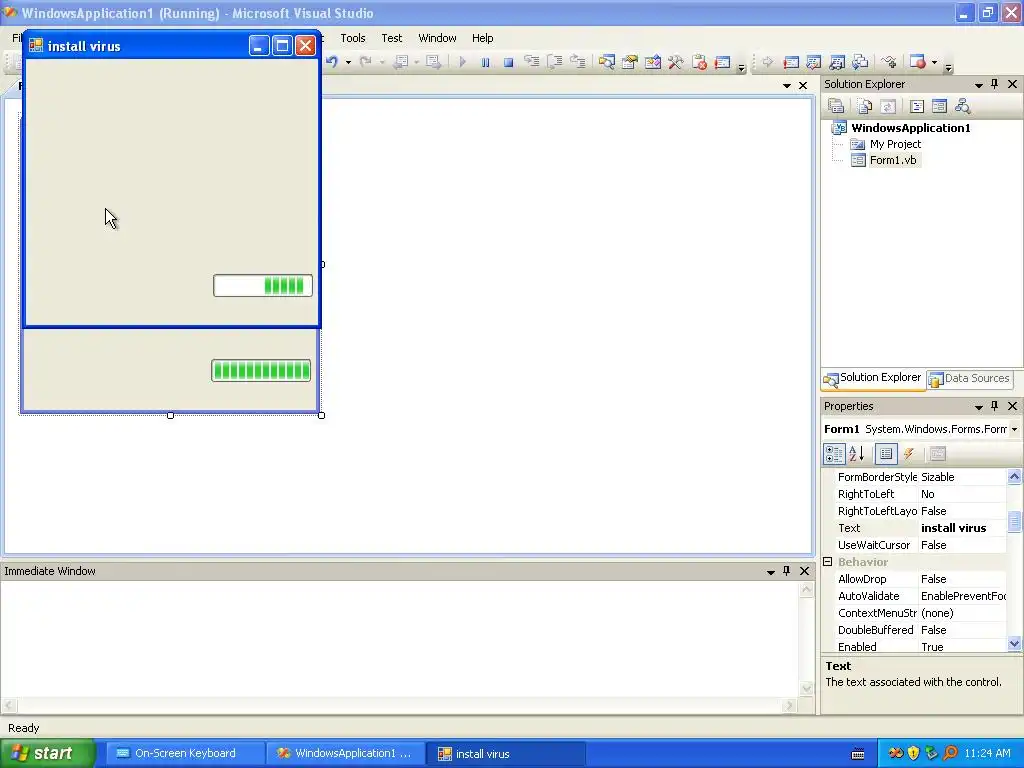The image size is (1024, 768).
Task: Open breakpoint window icon dropdown arrow
Action: (x=934, y=63)
